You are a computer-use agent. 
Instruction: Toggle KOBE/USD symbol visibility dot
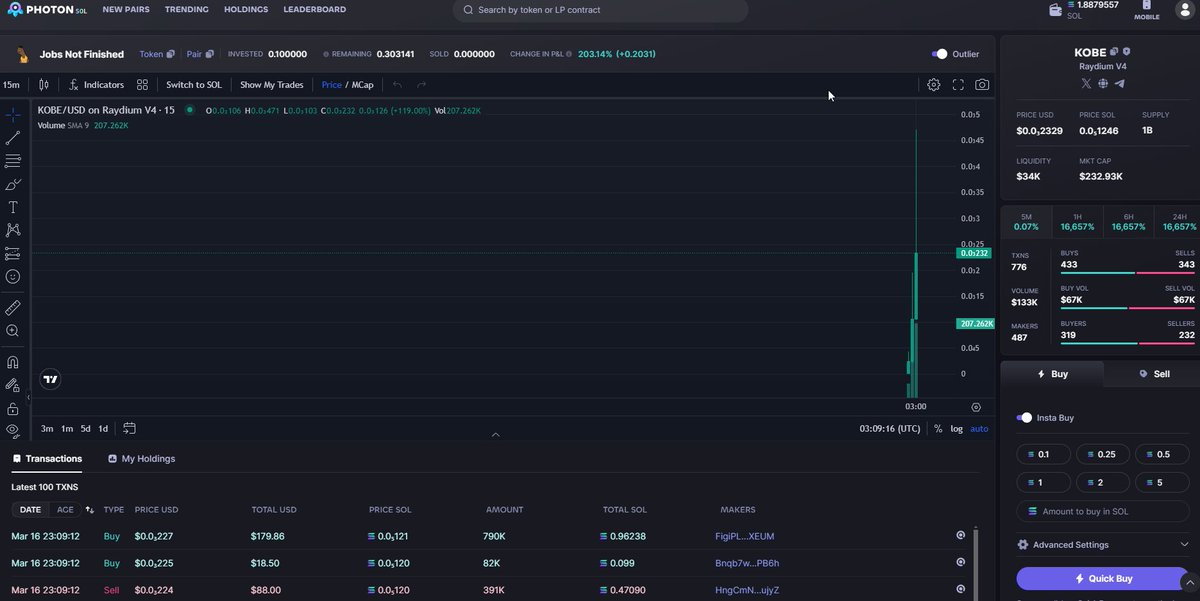189,110
